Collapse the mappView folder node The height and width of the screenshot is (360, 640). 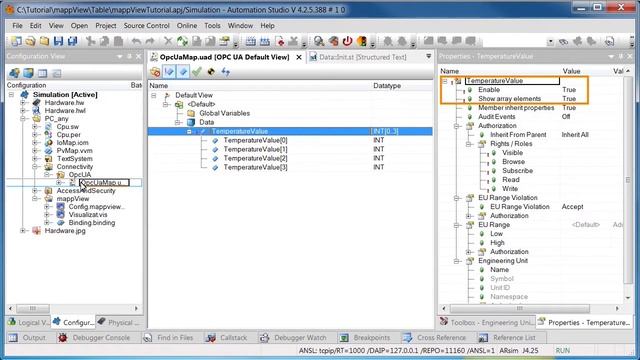point(36,199)
